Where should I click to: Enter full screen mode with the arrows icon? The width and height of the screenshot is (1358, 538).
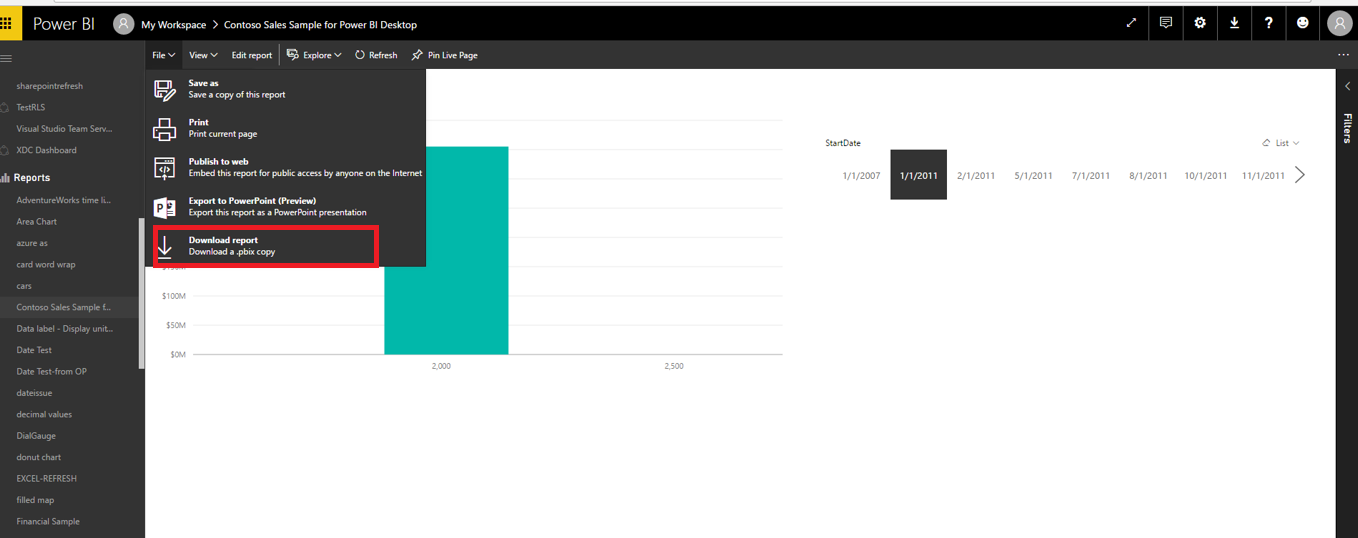[1131, 23]
